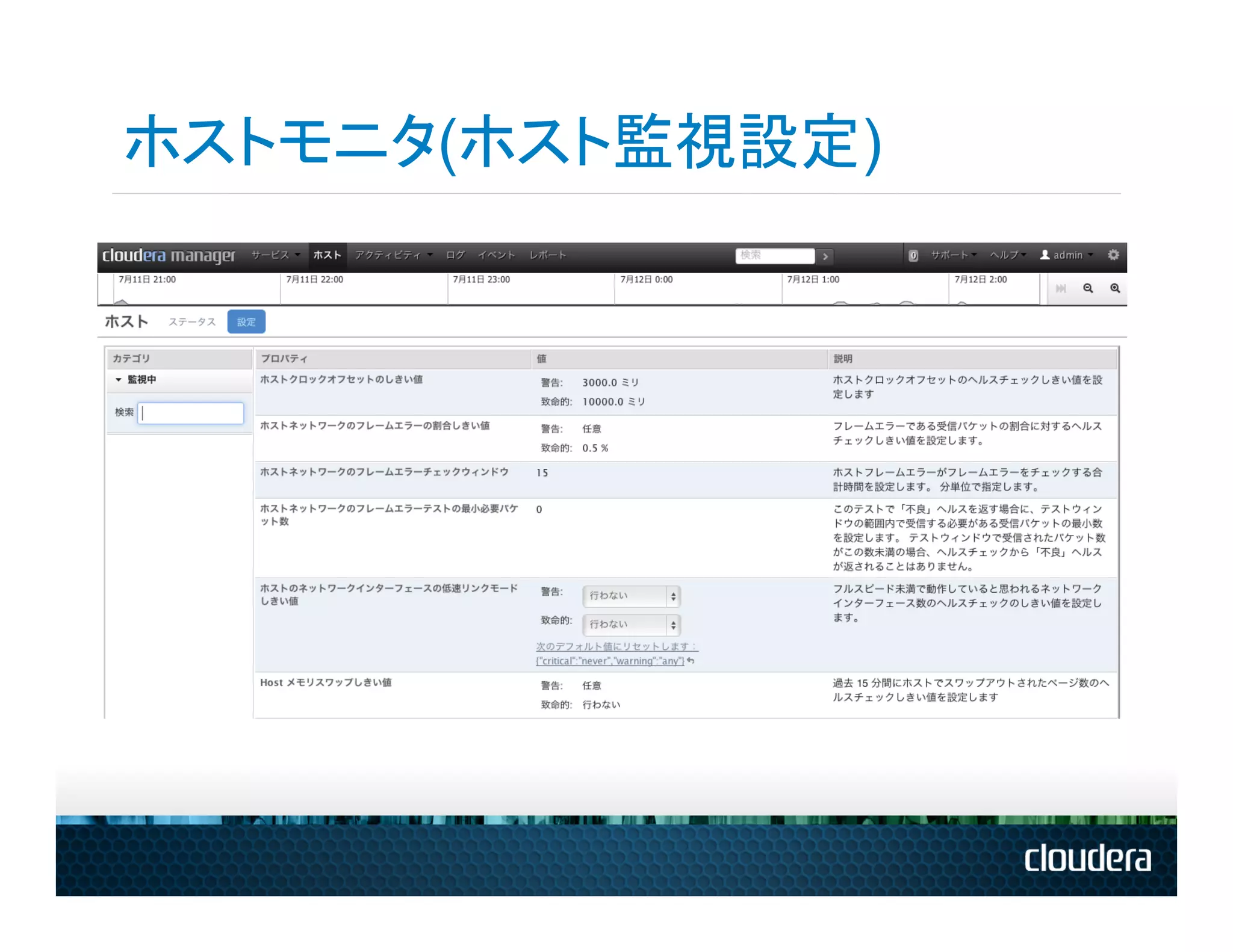This screenshot has width=1233, height=952.
Task: Click the critical never warning any default link
Action: [610, 661]
